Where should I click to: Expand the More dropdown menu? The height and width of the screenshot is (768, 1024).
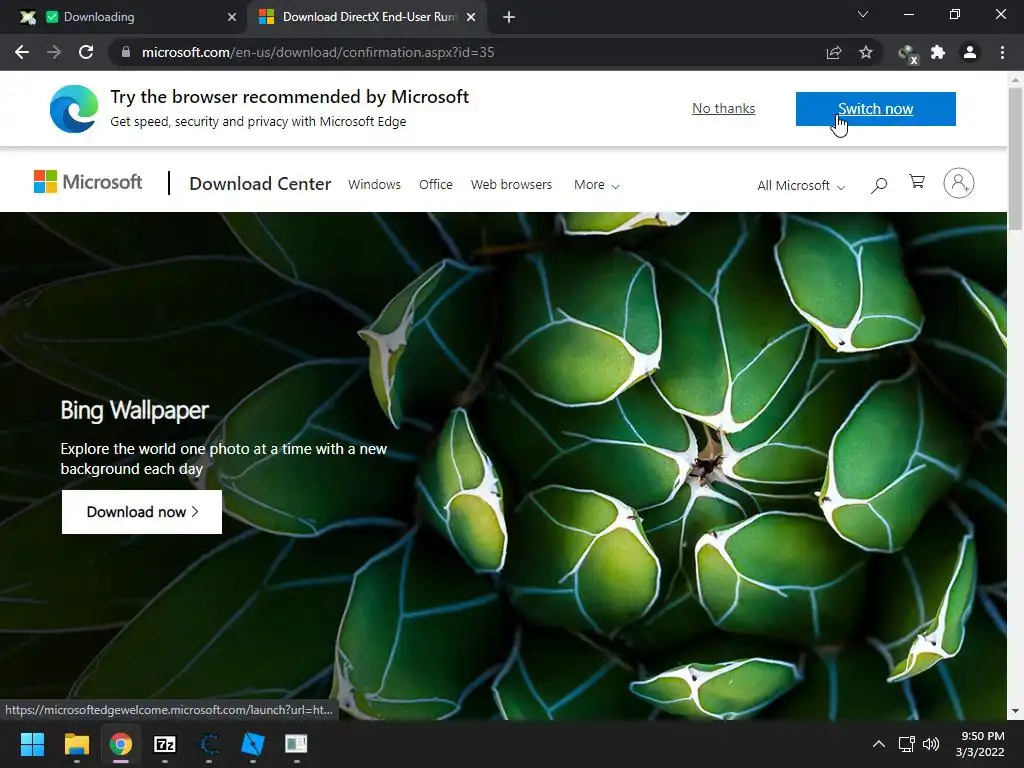[596, 185]
